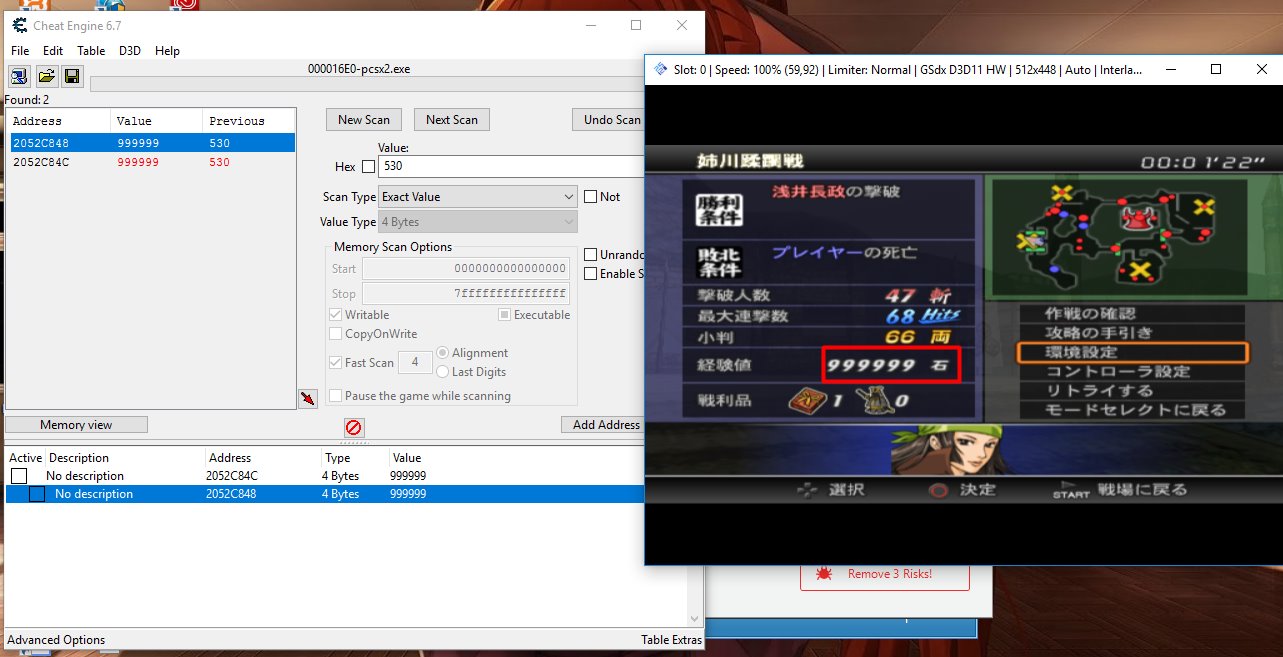Screen dimensions: 1283x657
Task: Click the scan progress bar
Action: click(x=366, y=84)
